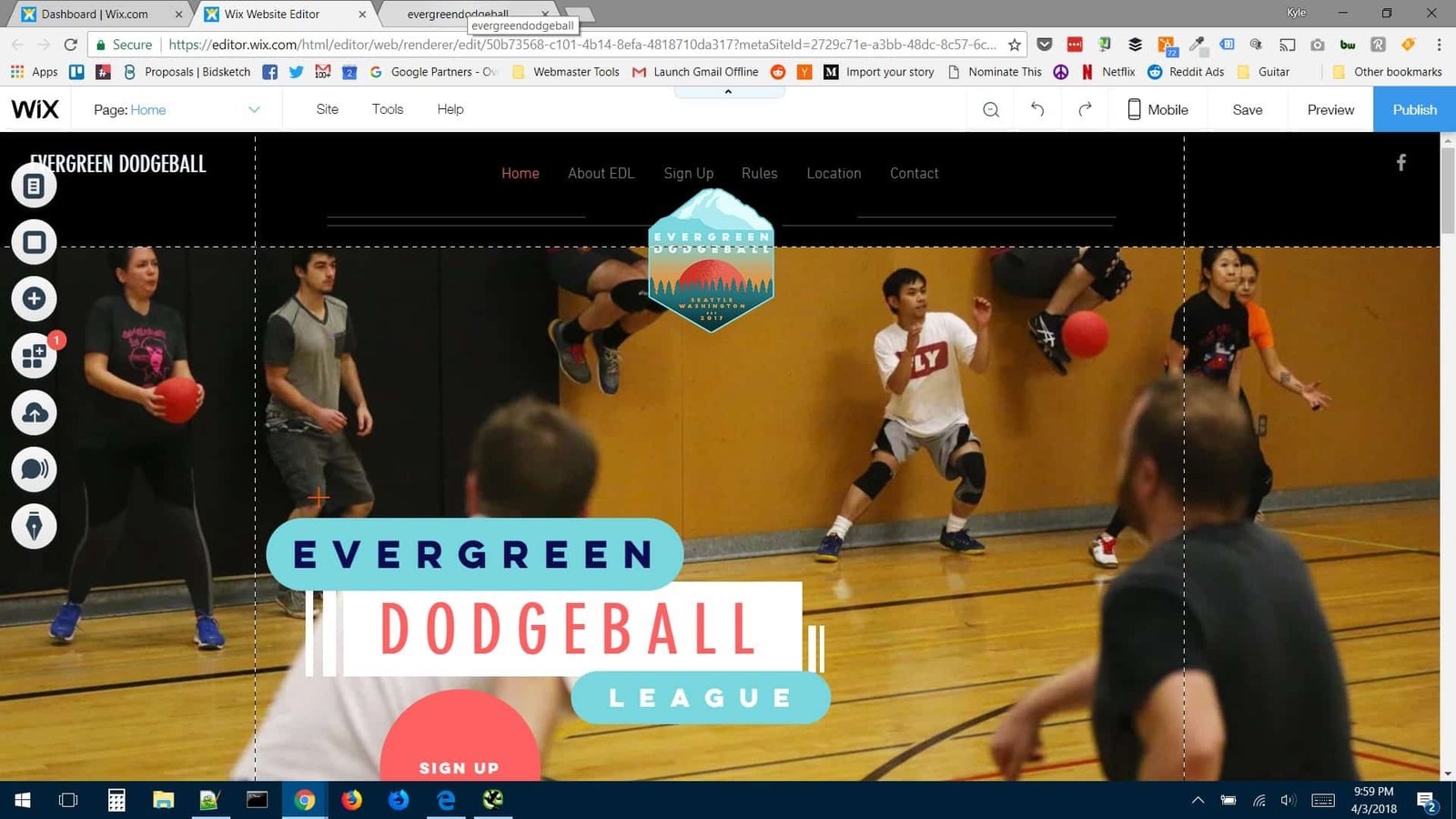Image resolution: width=1456 pixels, height=819 pixels.
Task: Switch to the Mobile editor view
Action: tap(1158, 109)
